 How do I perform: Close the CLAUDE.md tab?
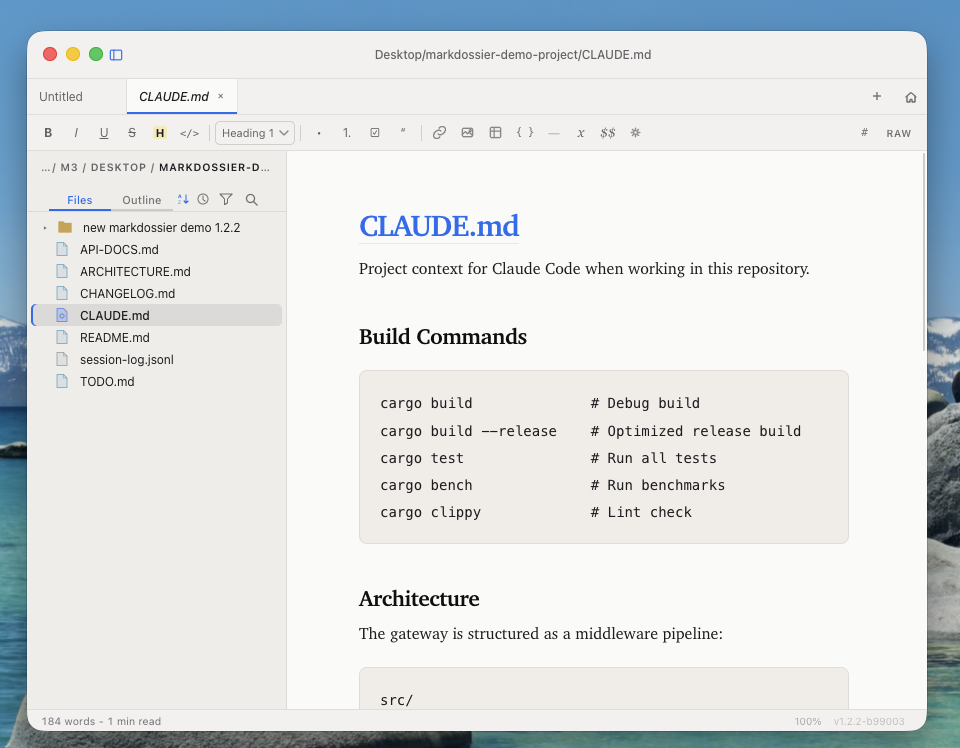(x=220, y=96)
